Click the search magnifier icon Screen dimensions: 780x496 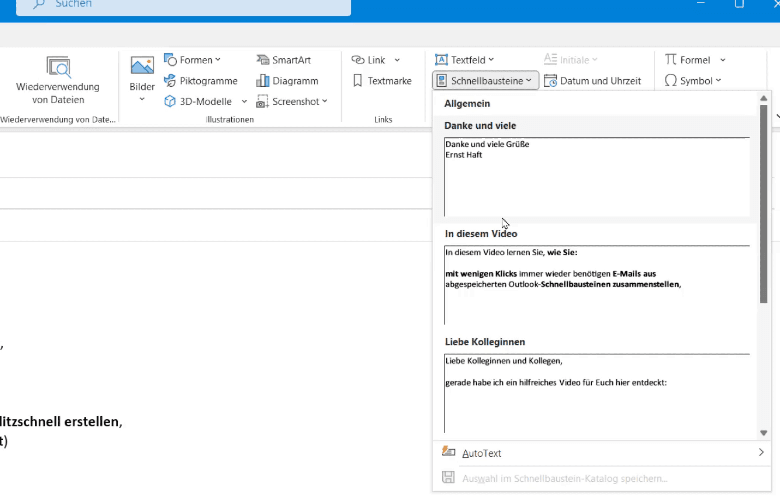[x=38, y=4]
